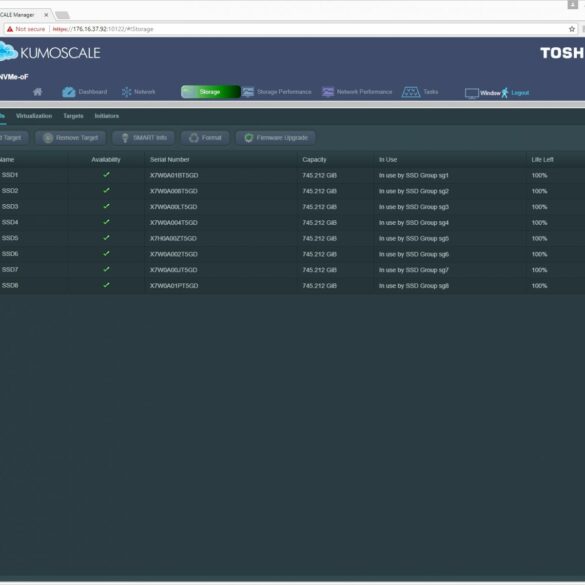Sort by the Life Left column header

(542, 160)
